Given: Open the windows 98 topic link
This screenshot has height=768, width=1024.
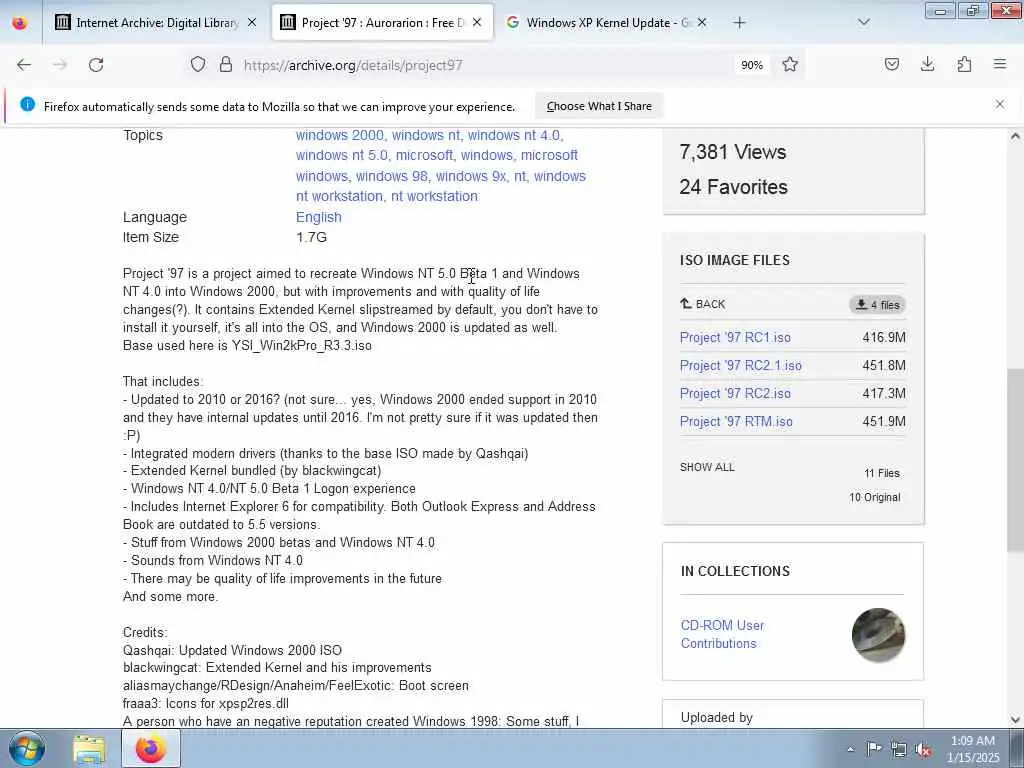Looking at the screenshot, I should click(x=392, y=176).
